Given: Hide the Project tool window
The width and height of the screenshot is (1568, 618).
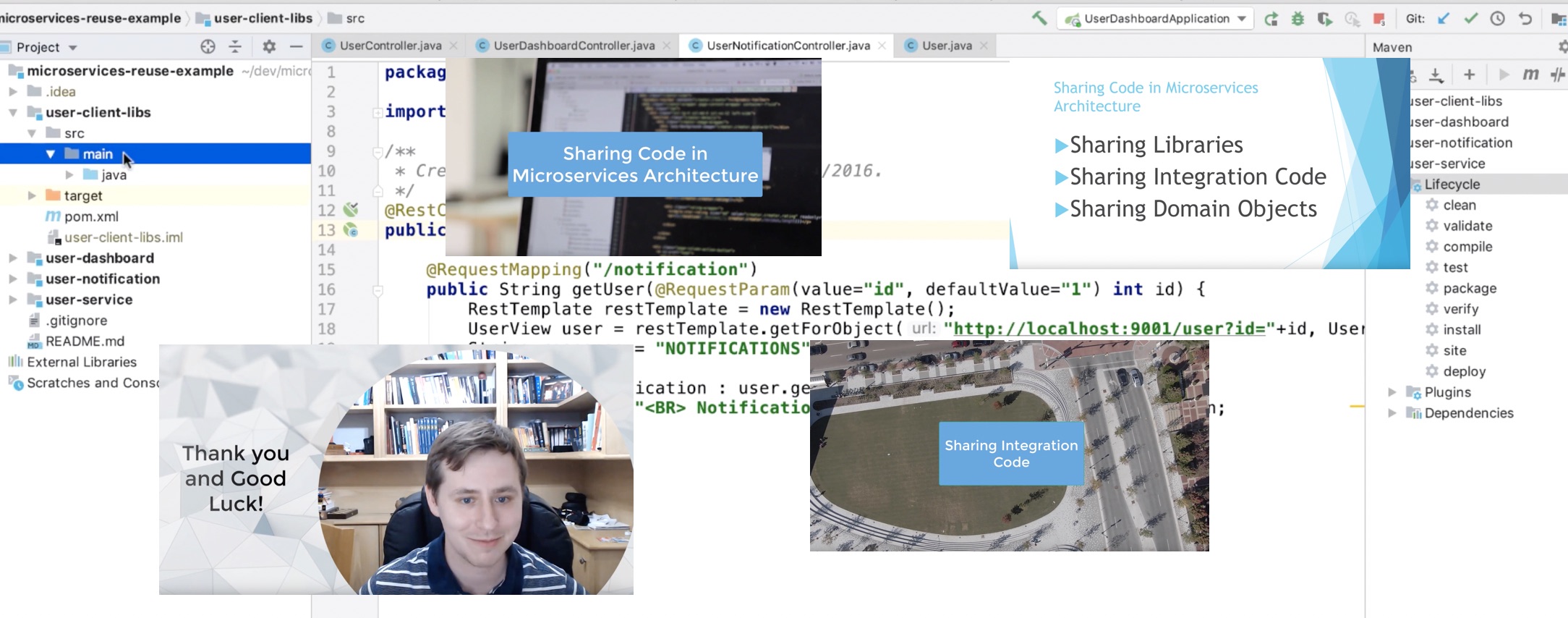Looking at the screenshot, I should coord(296,46).
